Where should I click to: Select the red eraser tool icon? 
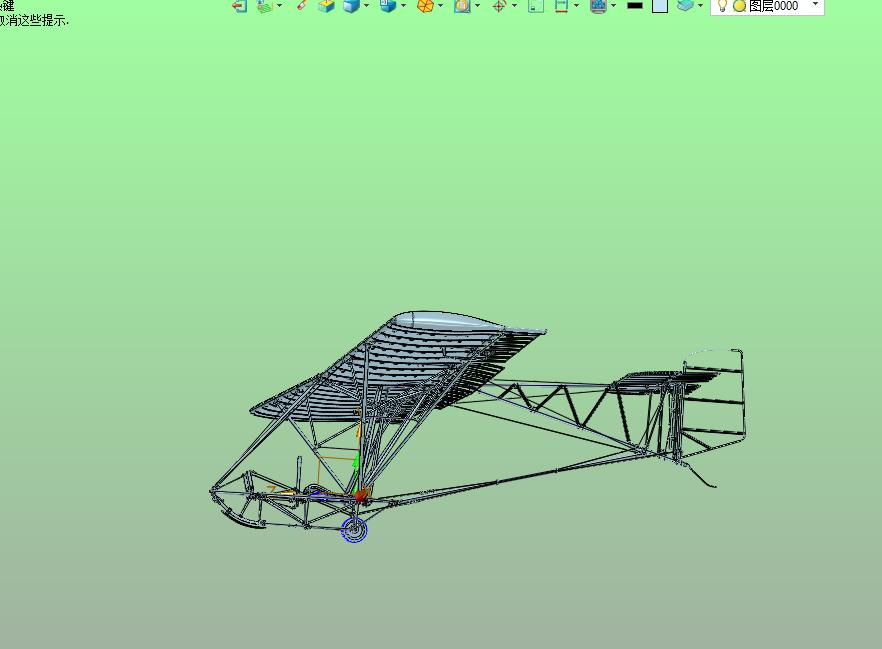(302, 5)
